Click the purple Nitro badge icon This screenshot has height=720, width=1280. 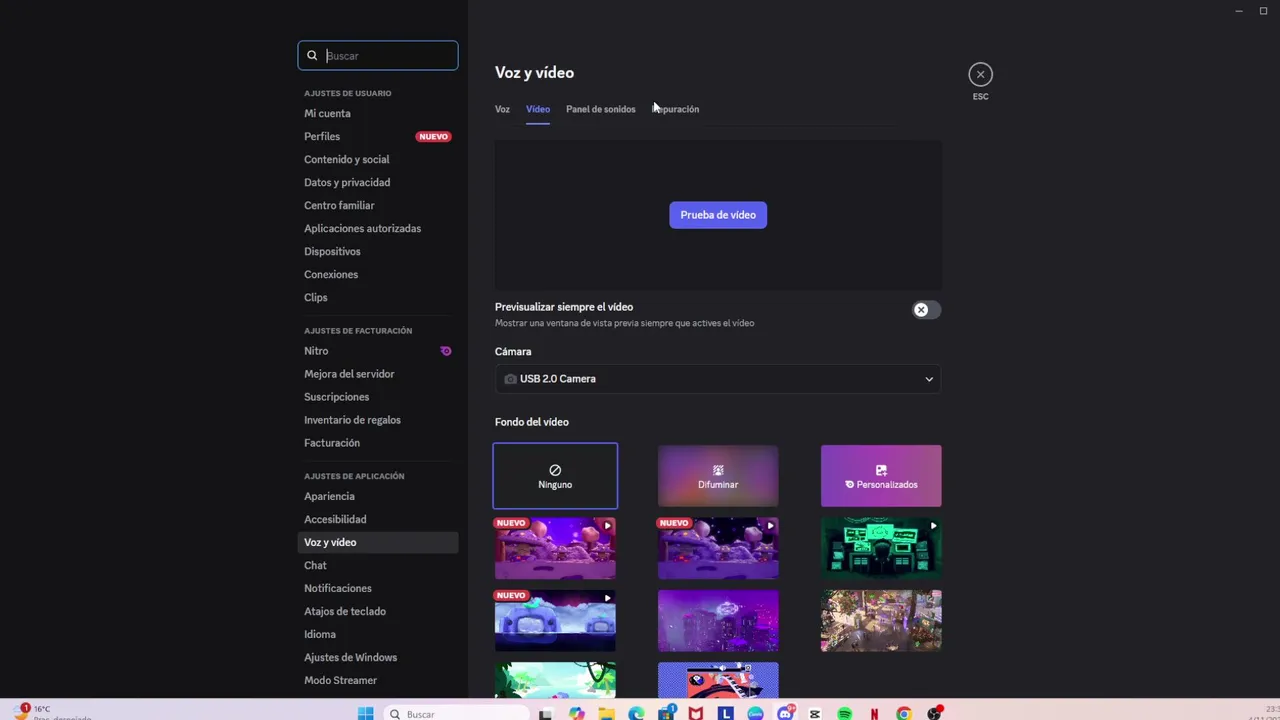click(446, 351)
